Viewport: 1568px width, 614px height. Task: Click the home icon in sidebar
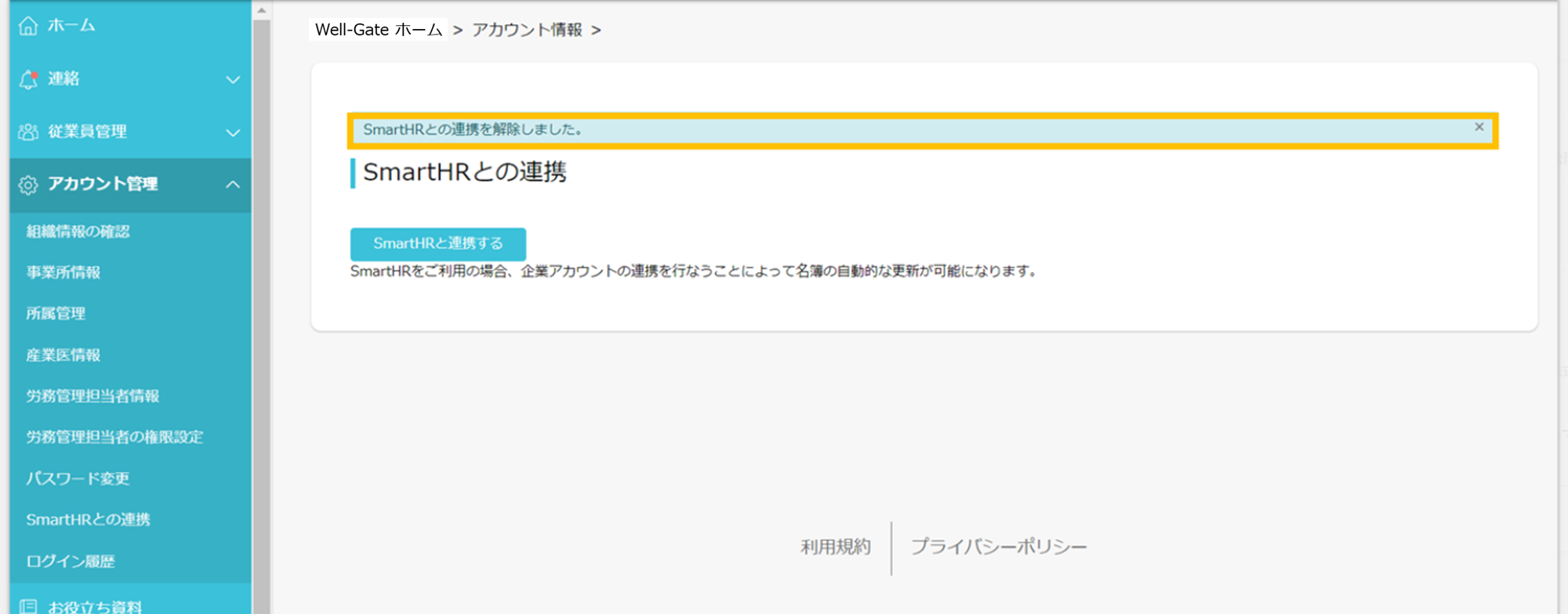click(x=28, y=26)
